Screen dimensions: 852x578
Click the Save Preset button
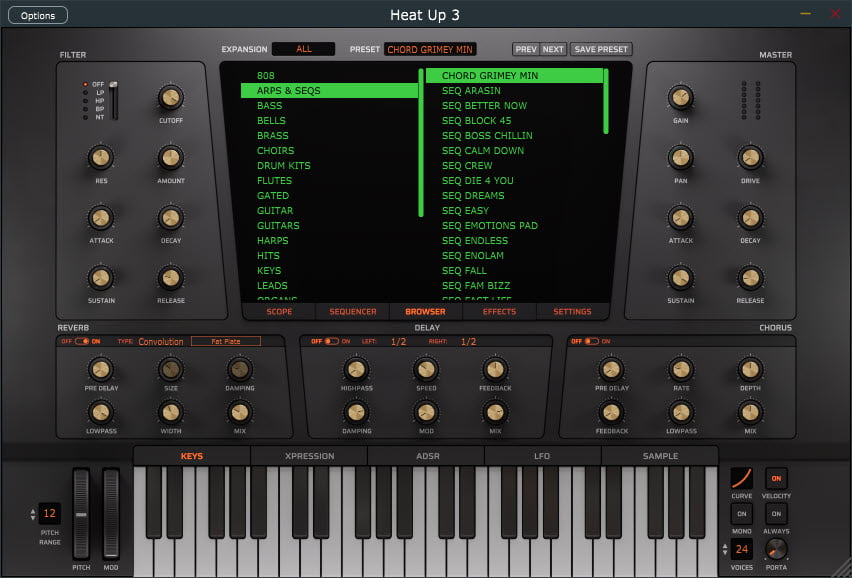pos(601,49)
